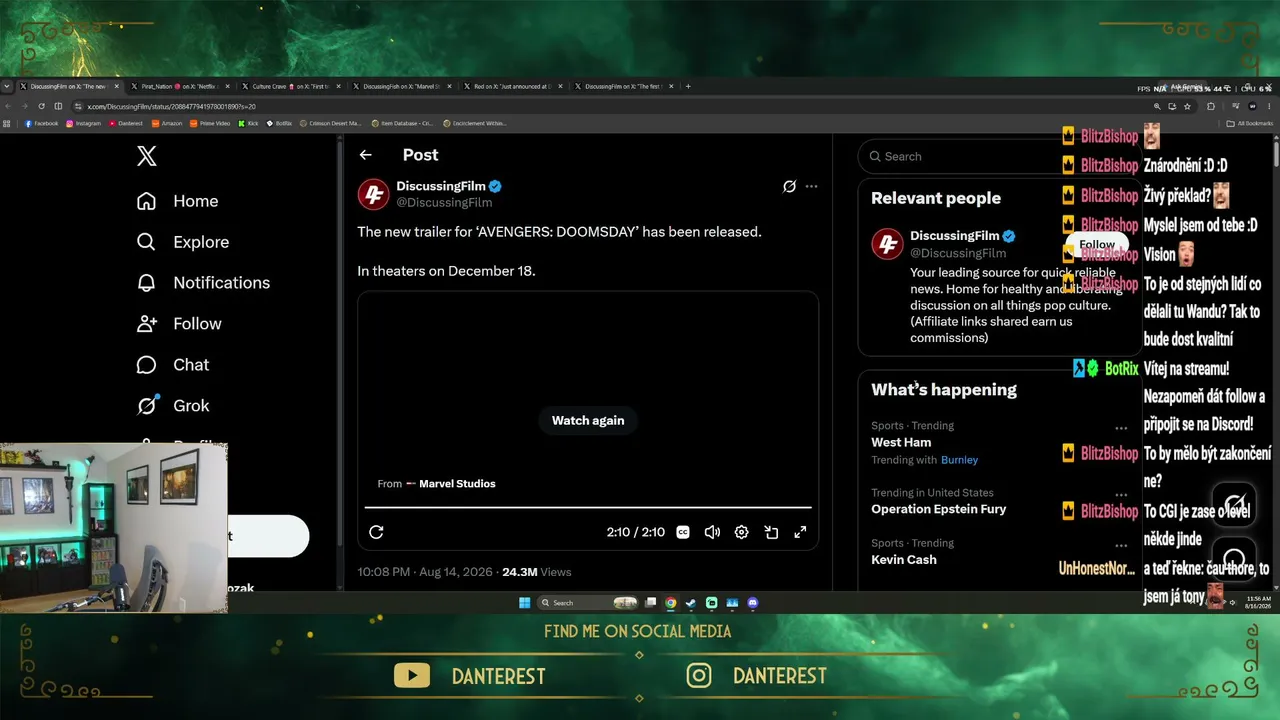Open the DiscussingFilm author name link
Screen dimensions: 1280x720
[441, 186]
